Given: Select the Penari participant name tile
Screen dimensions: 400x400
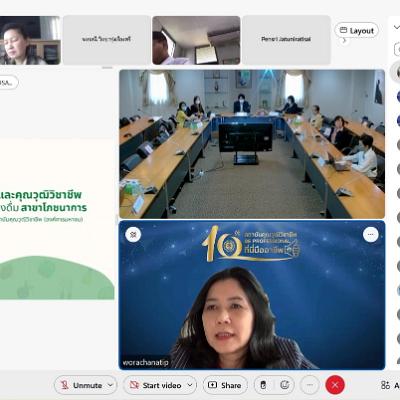Looking at the screenshot, I should point(286,40).
